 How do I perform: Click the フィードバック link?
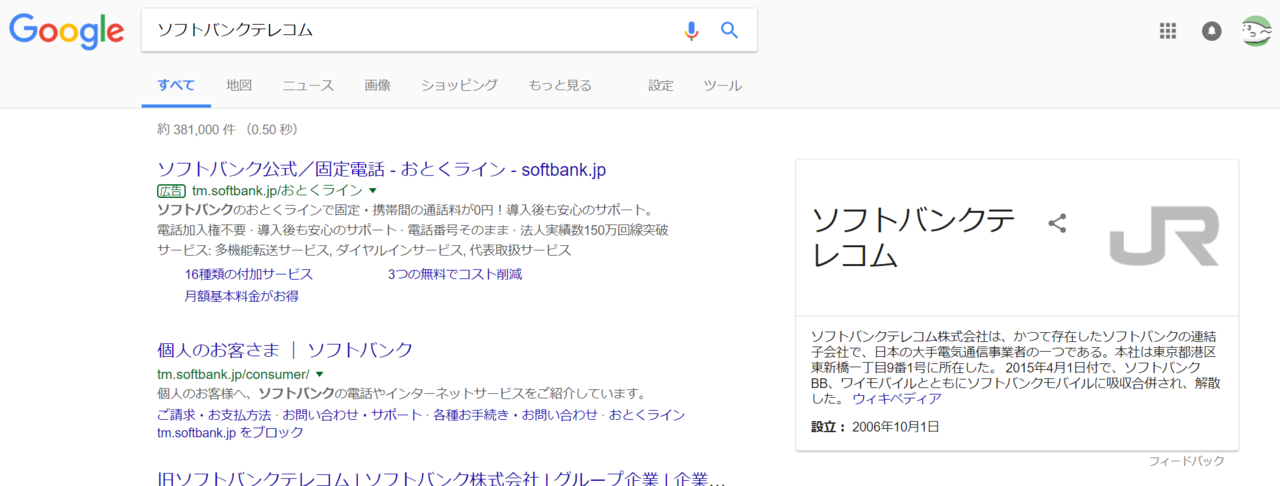point(1186,461)
